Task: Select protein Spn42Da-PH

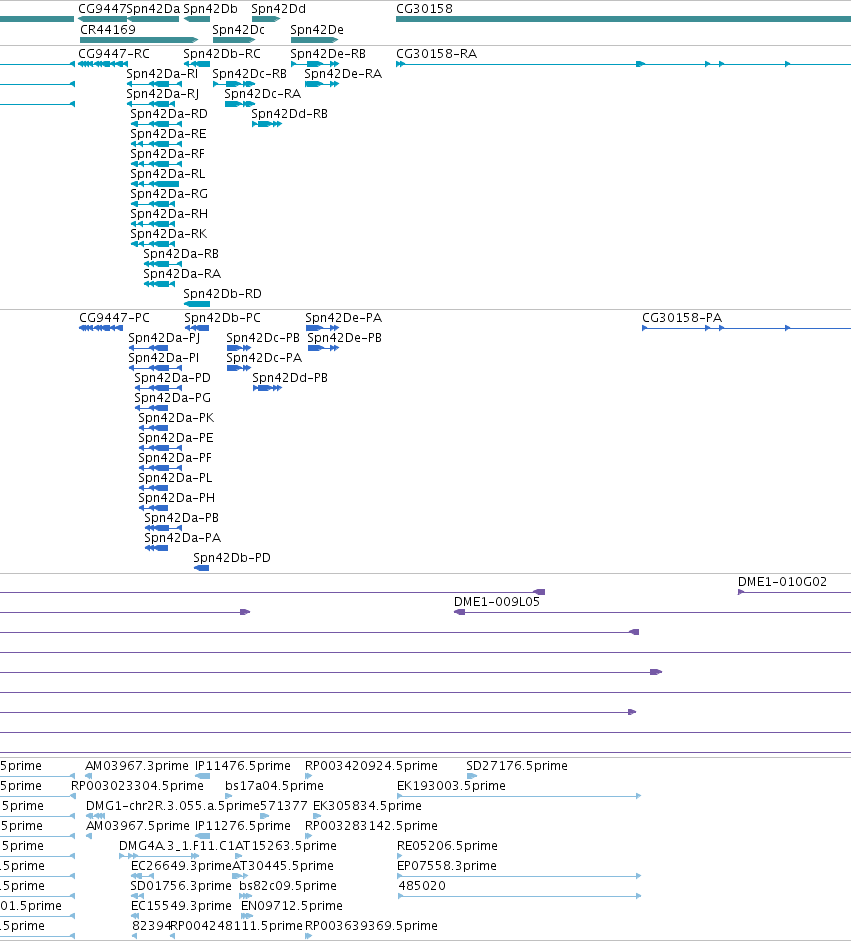Action: tap(176, 498)
